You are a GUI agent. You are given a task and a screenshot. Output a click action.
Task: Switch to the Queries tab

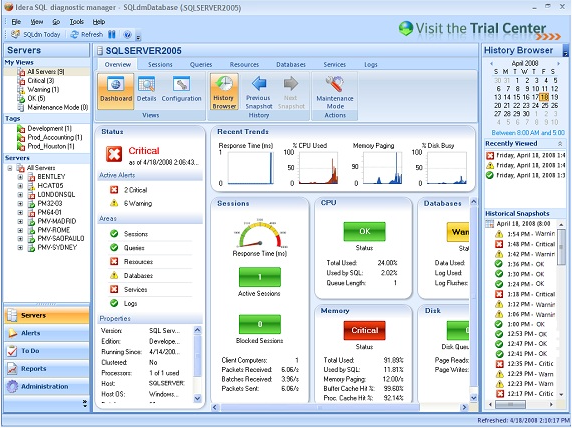[x=201, y=65]
